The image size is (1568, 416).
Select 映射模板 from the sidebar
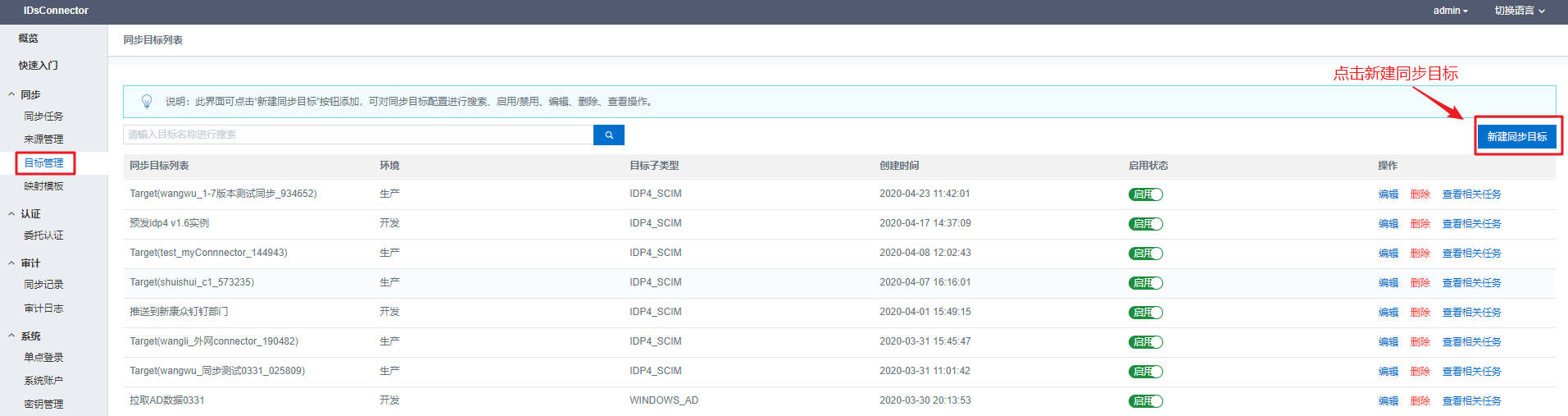coord(43,186)
